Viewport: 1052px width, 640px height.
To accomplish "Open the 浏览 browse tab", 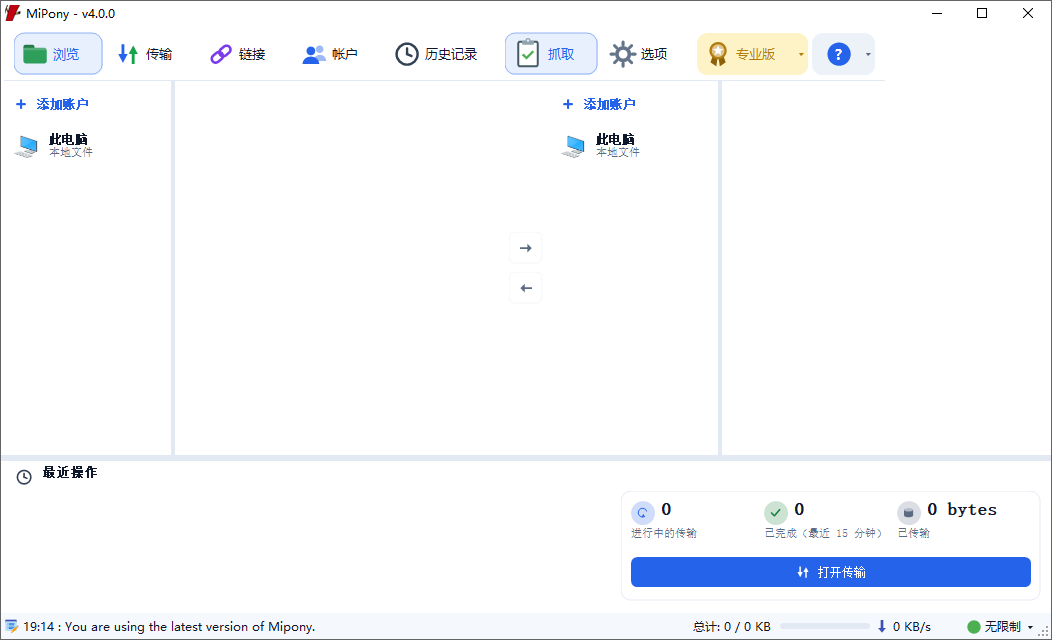I will (58, 54).
